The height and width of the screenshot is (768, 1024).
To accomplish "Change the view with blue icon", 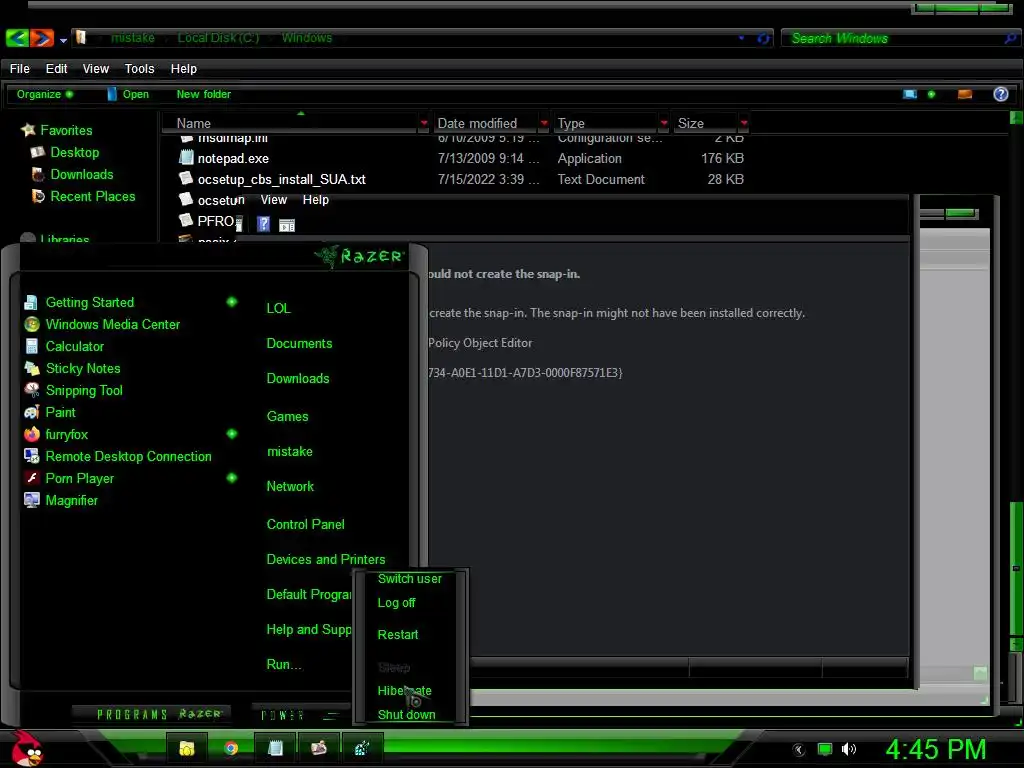I will click(910, 95).
